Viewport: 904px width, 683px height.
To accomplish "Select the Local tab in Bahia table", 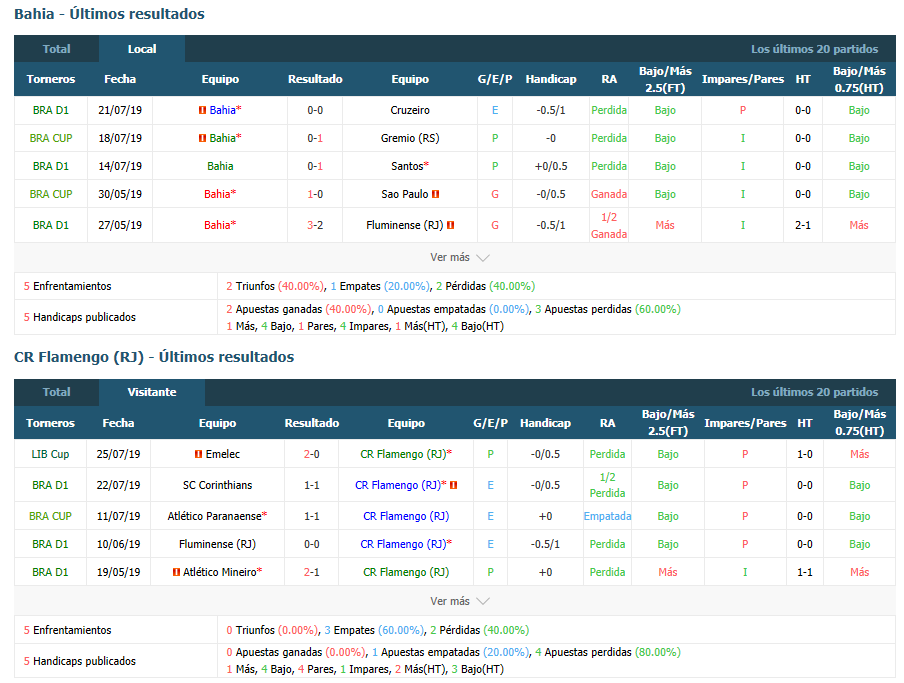I will point(142,49).
